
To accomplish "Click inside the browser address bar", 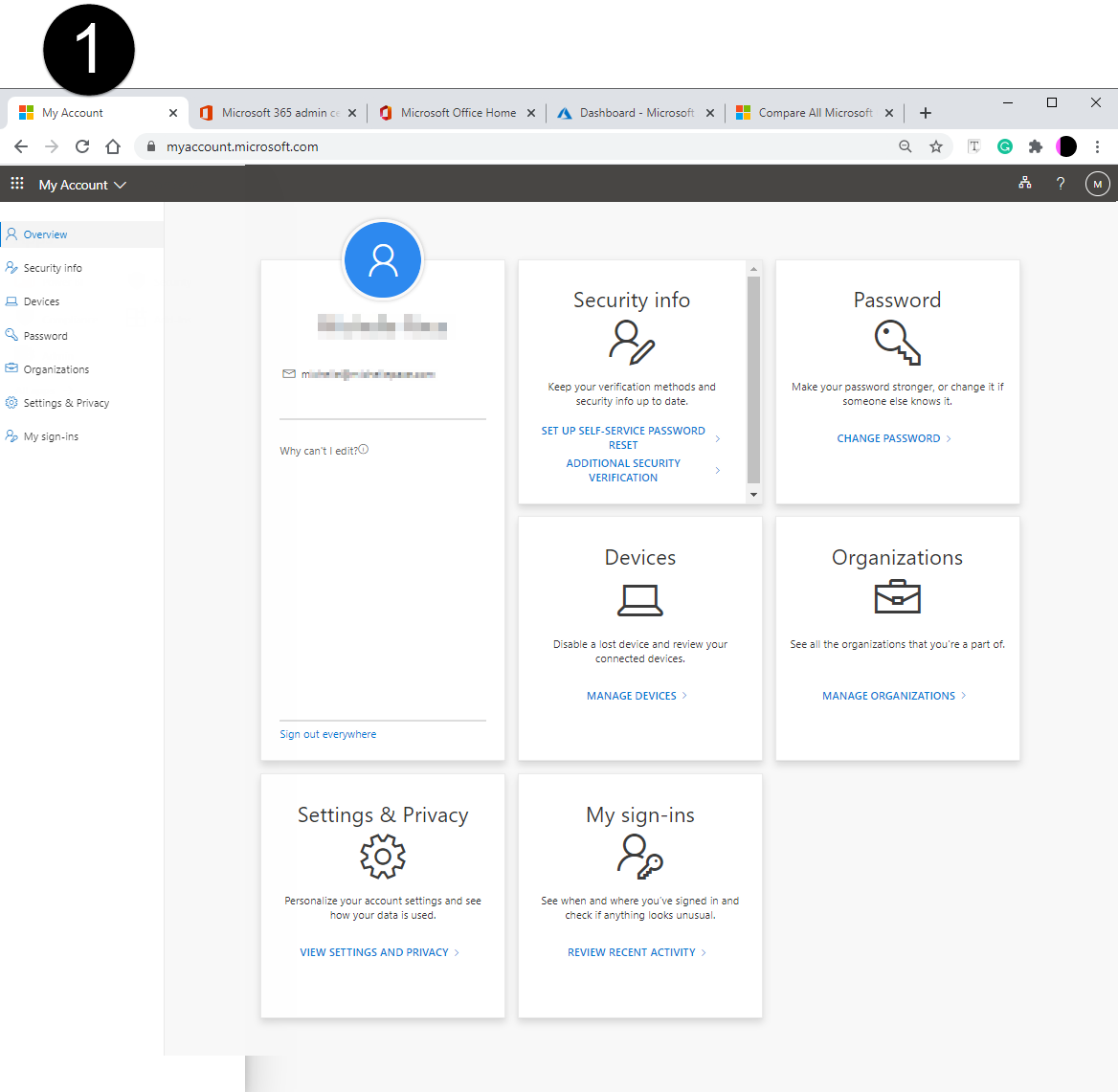I will (x=383, y=146).
